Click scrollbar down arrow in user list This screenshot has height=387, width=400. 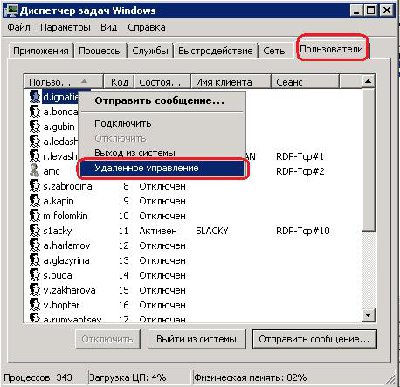pyautogui.click(x=368, y=314)
